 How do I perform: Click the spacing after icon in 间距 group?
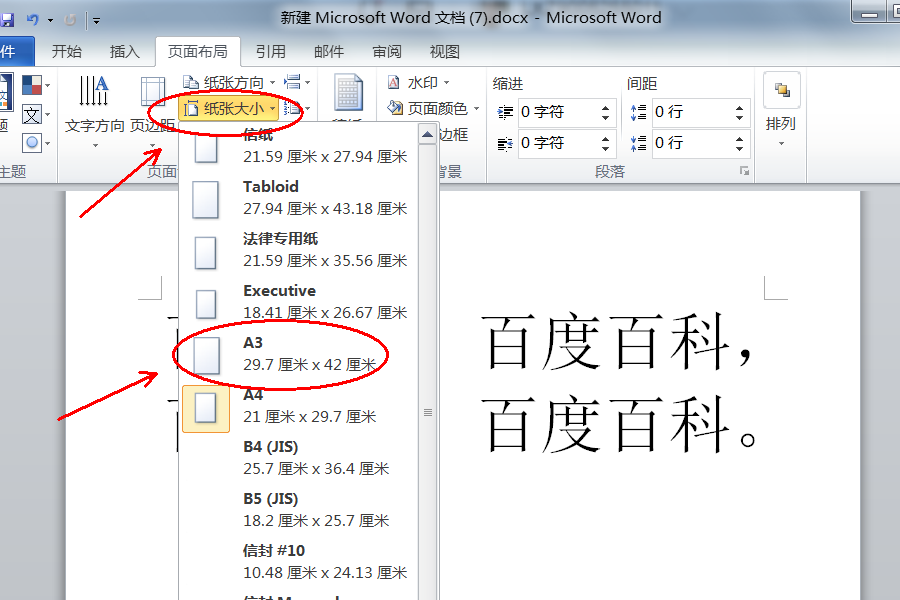pyautogui.click(x=638, y=143)
